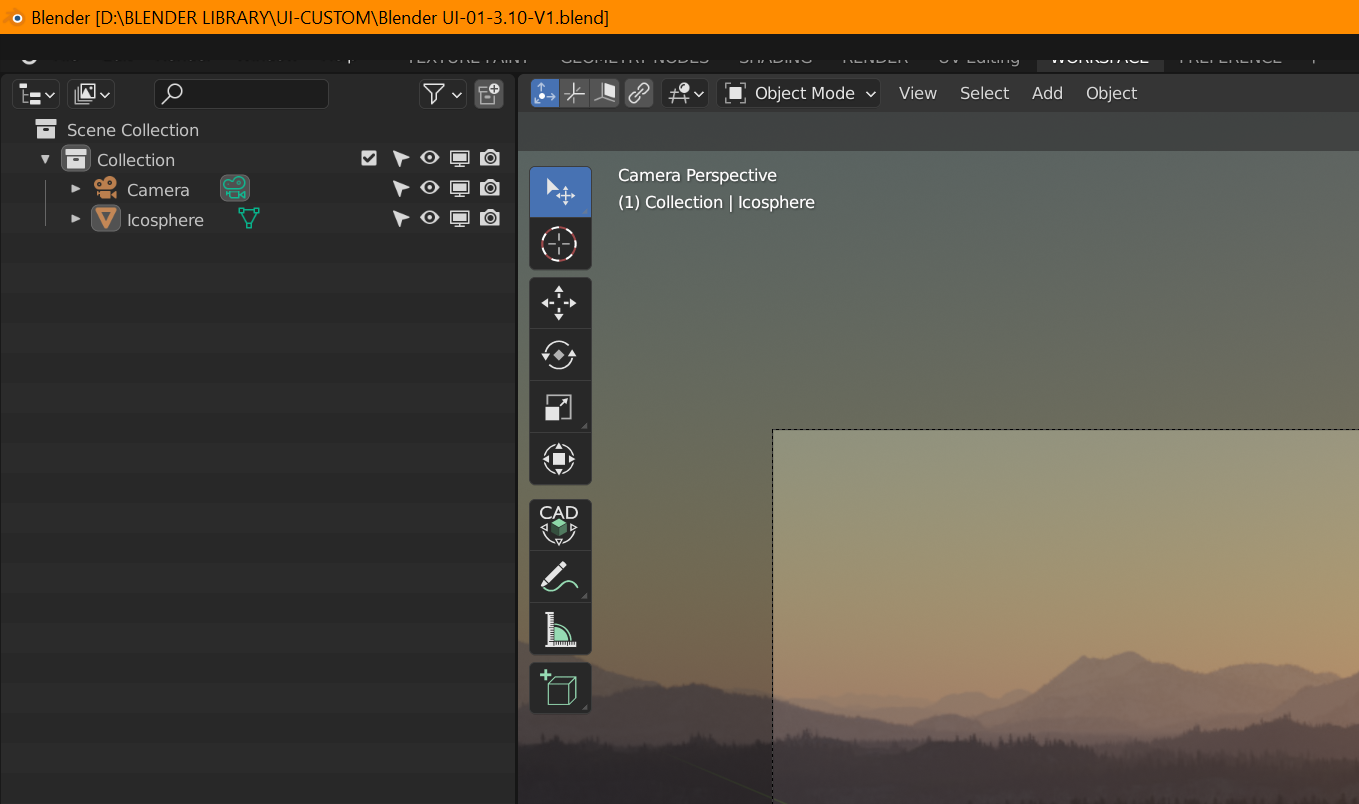Click the green mesh data icon beside Icosphere
Image resolution: width=1359 pixels, height=804 pixels.
249,218
